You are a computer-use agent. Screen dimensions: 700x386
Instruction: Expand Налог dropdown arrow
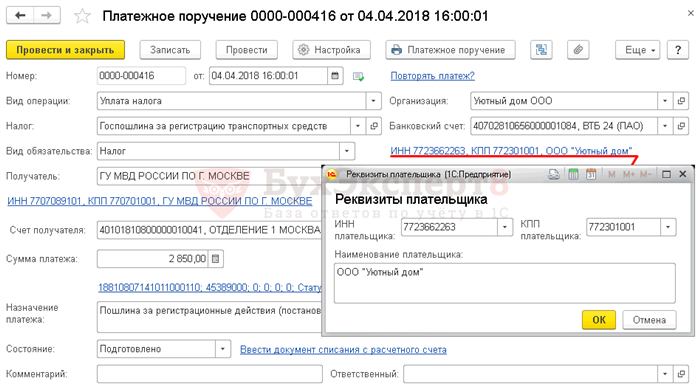358,126
